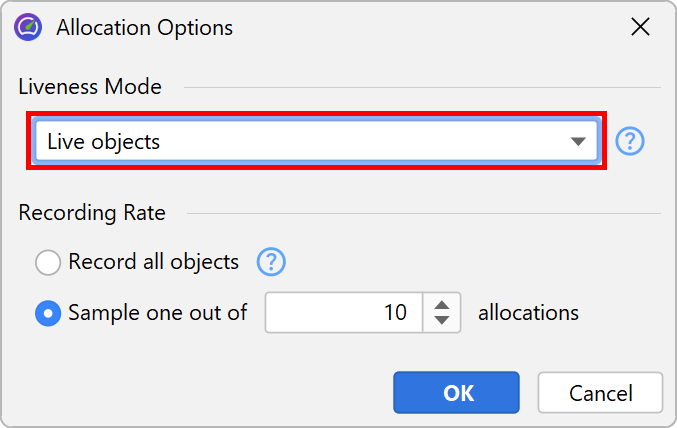This screenshot has width=677, height=428.
Task: Show help for Record all objects
Action: pos(272,262)
